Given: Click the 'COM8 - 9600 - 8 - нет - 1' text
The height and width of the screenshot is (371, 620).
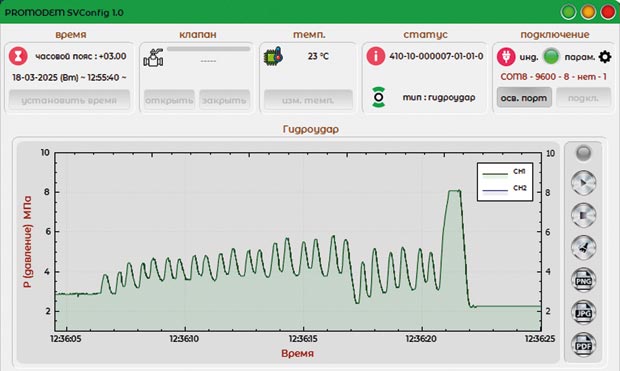Looking at the screenshot, I should (553, 77).
